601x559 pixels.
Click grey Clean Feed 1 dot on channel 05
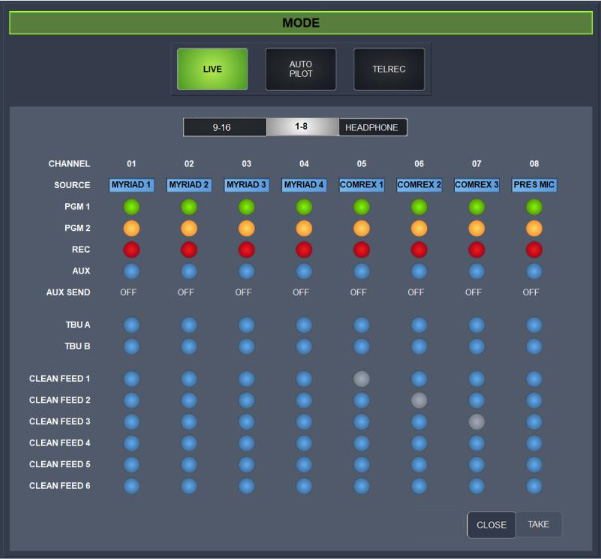(361, 379)
